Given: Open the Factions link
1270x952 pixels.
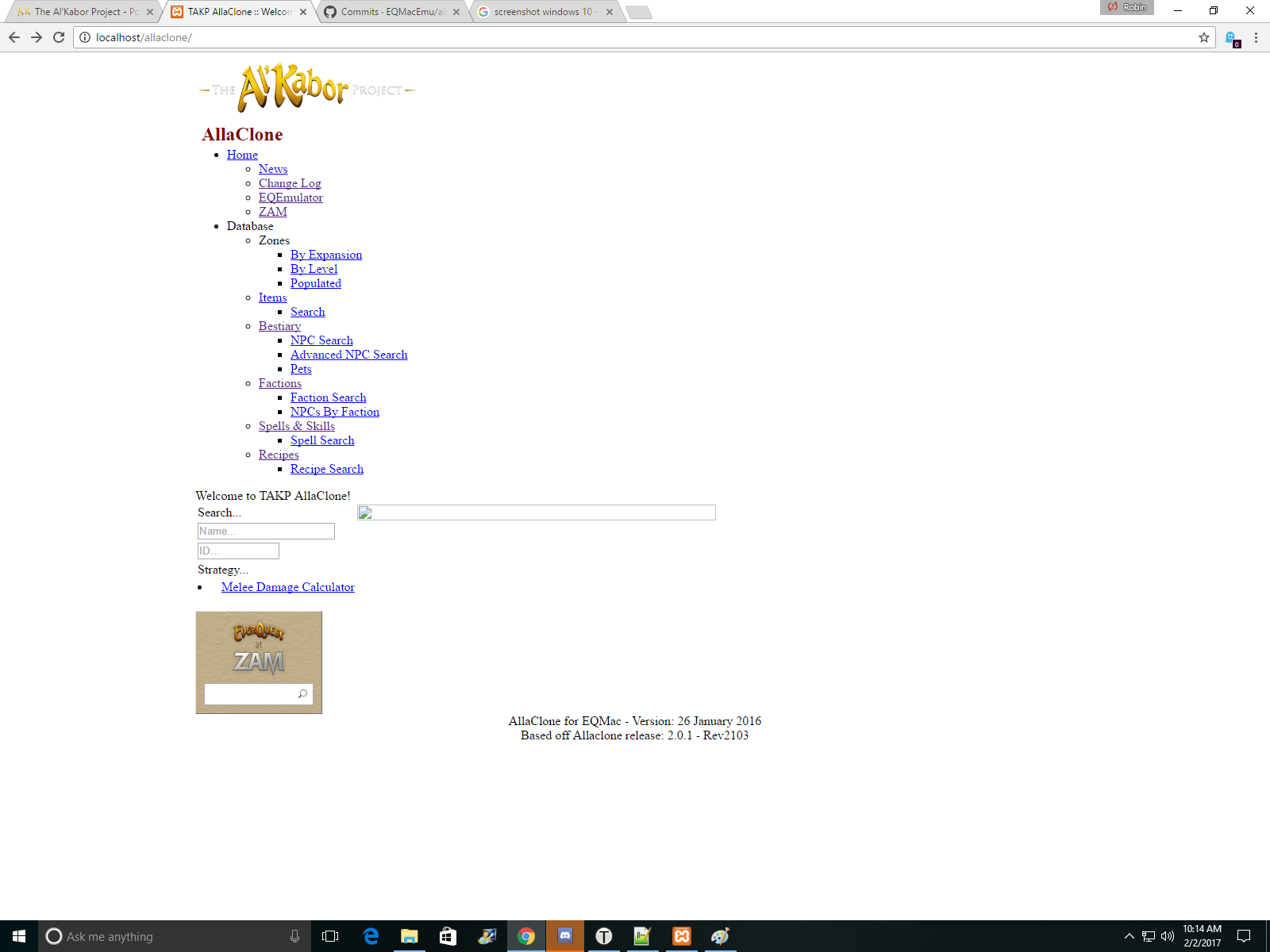Looking at the screenshot, I should (x=280, y=383).
